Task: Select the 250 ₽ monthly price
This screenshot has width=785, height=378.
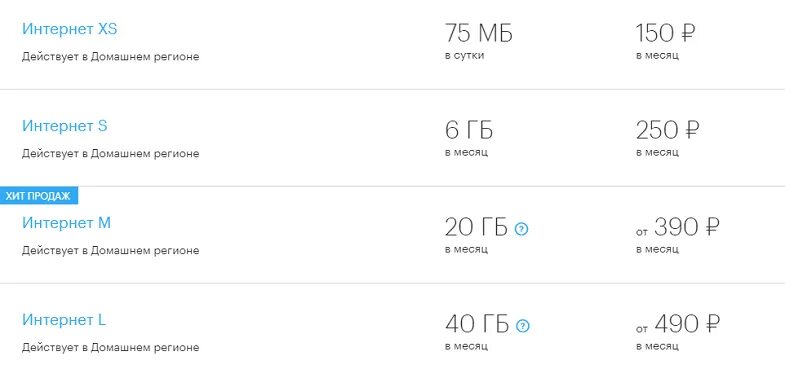Action: (x=667, y=131)
